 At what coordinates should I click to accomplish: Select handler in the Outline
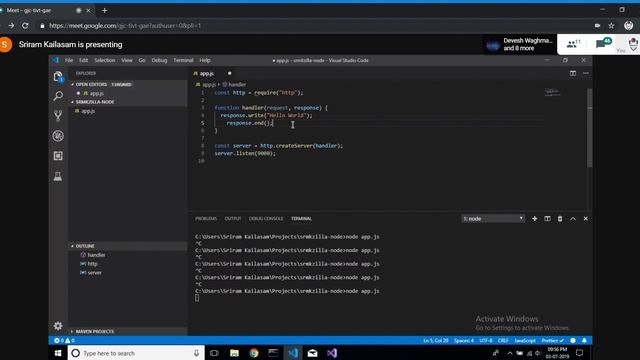point(96,255)
